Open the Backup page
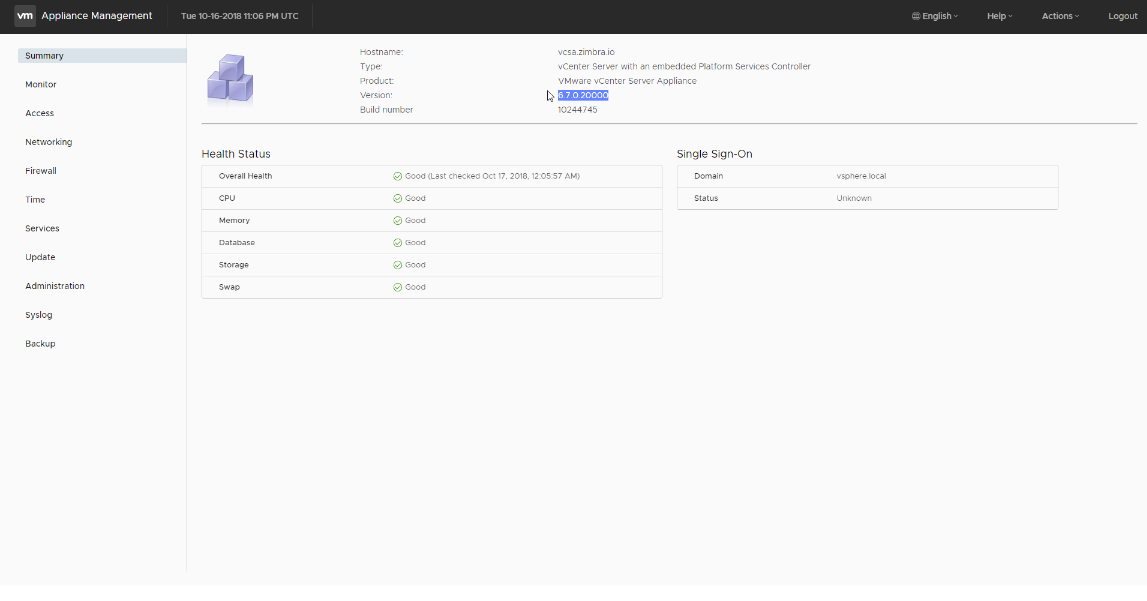This screenshot has height=601, width=1147. (x=40, y=344)
